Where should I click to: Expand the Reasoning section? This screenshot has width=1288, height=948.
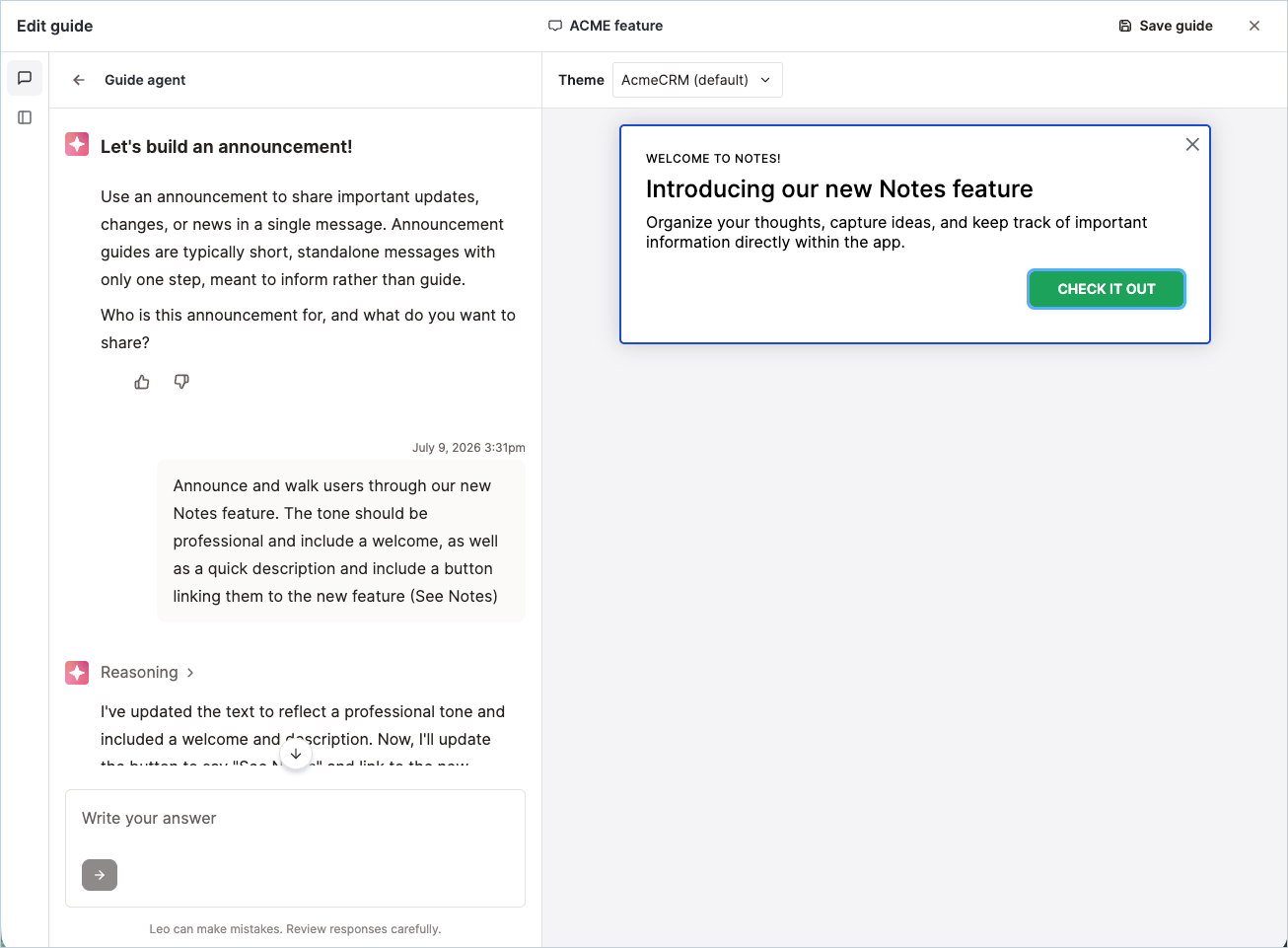(x=148, y=673)
